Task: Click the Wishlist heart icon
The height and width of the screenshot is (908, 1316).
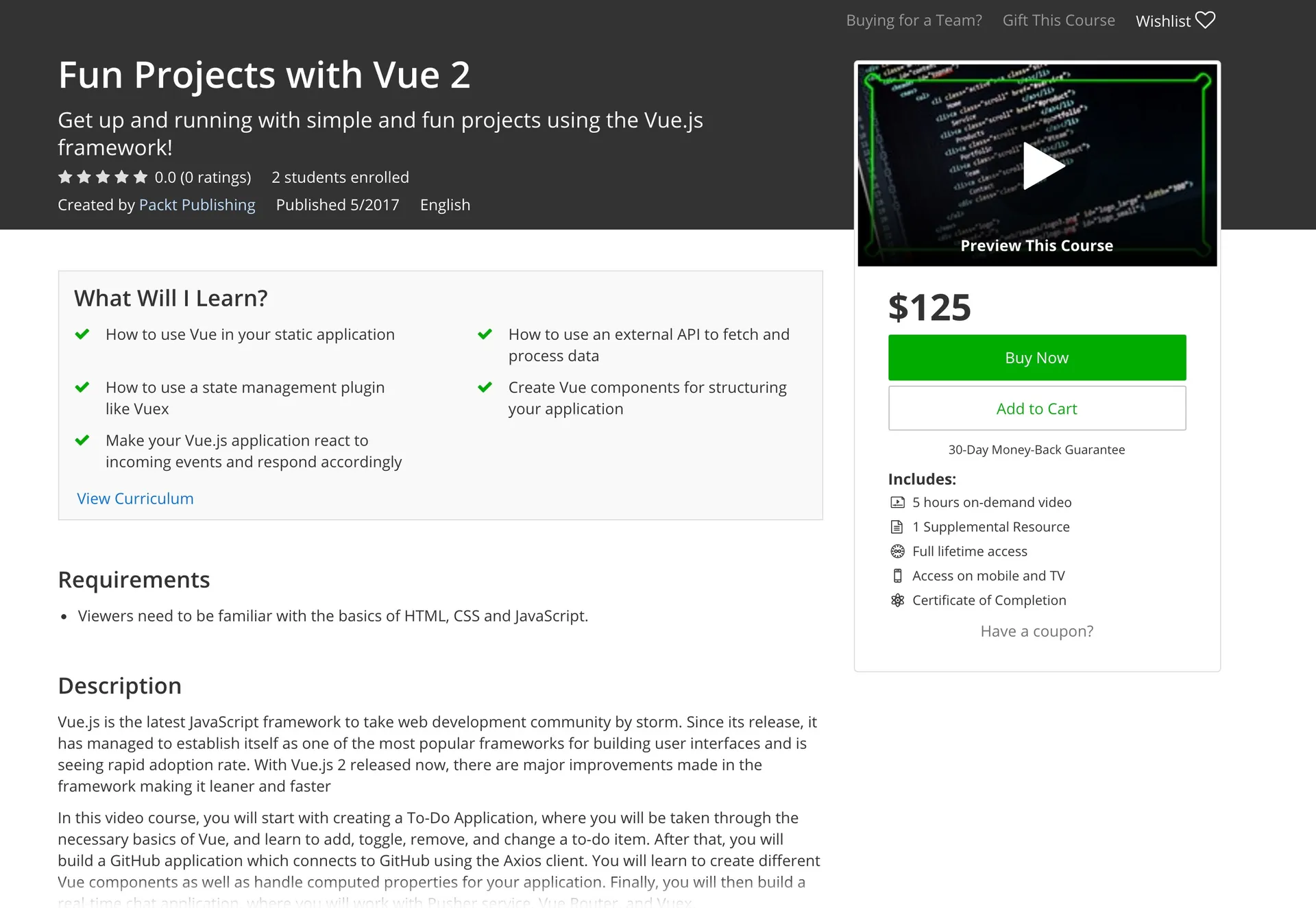Action: pos(1205,21)
